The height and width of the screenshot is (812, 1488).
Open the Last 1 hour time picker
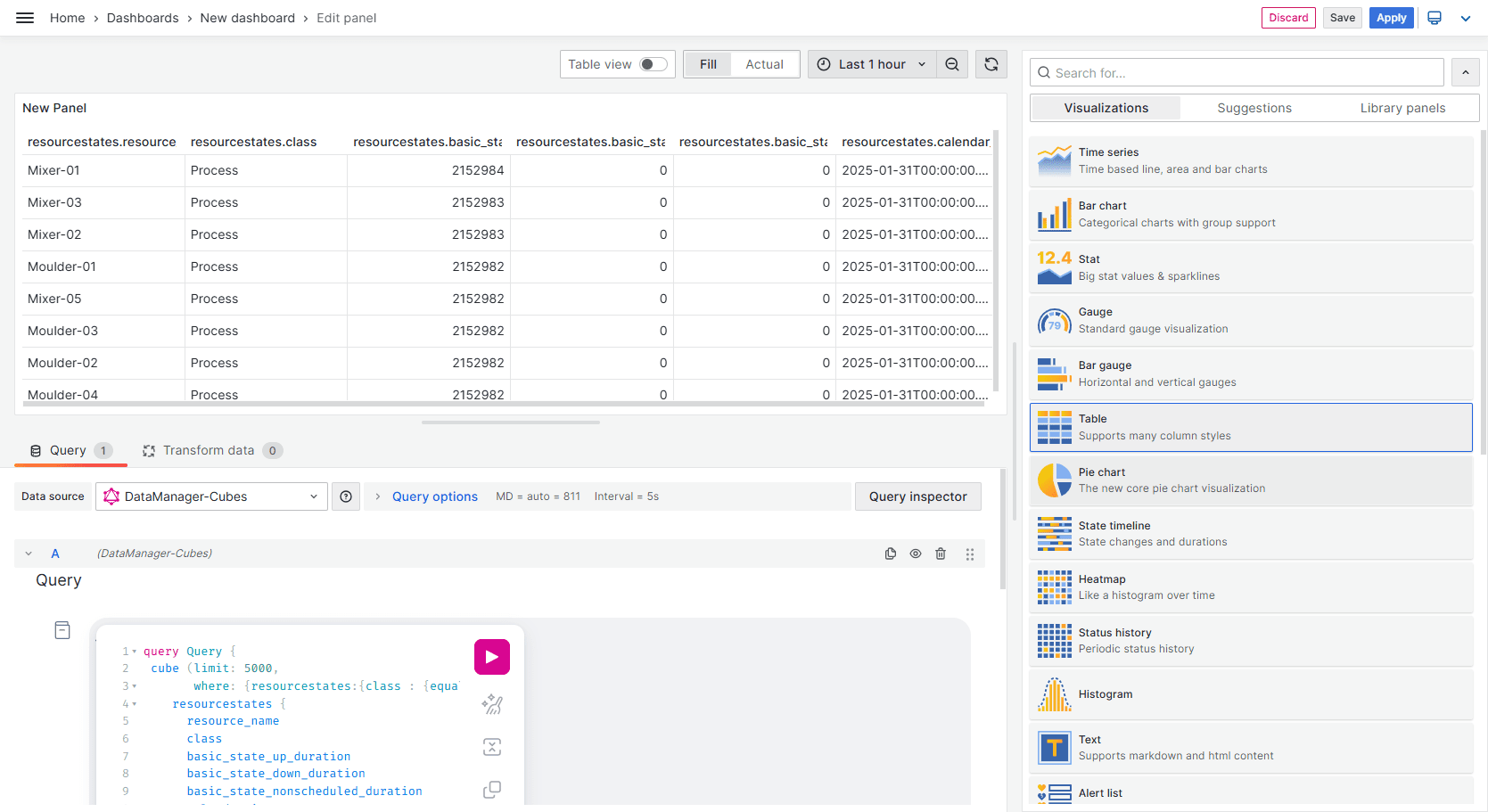click(x=872, y=64)
